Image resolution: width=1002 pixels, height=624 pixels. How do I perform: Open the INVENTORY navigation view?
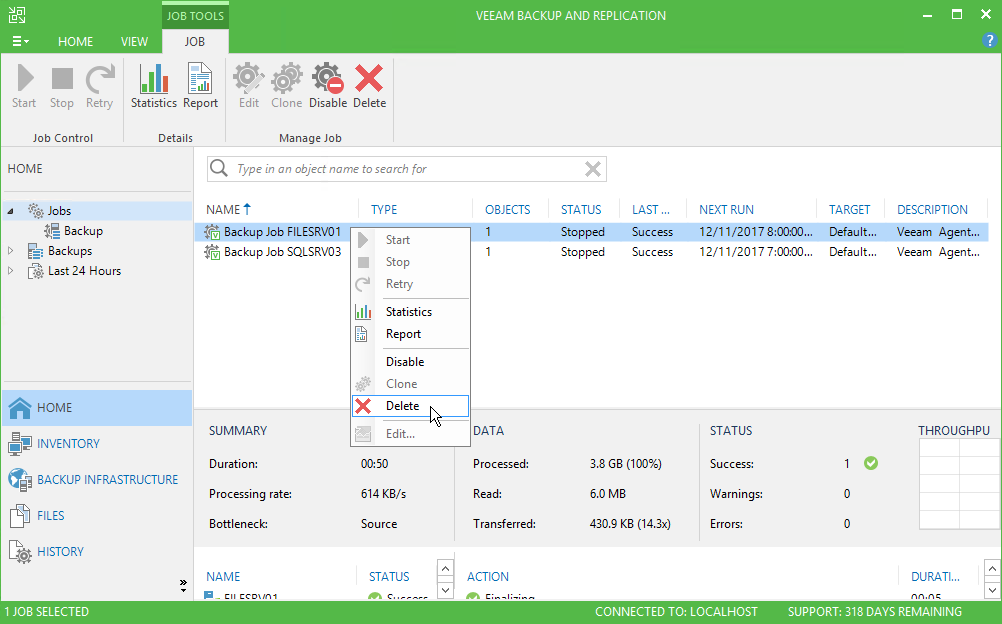(97, 444)
